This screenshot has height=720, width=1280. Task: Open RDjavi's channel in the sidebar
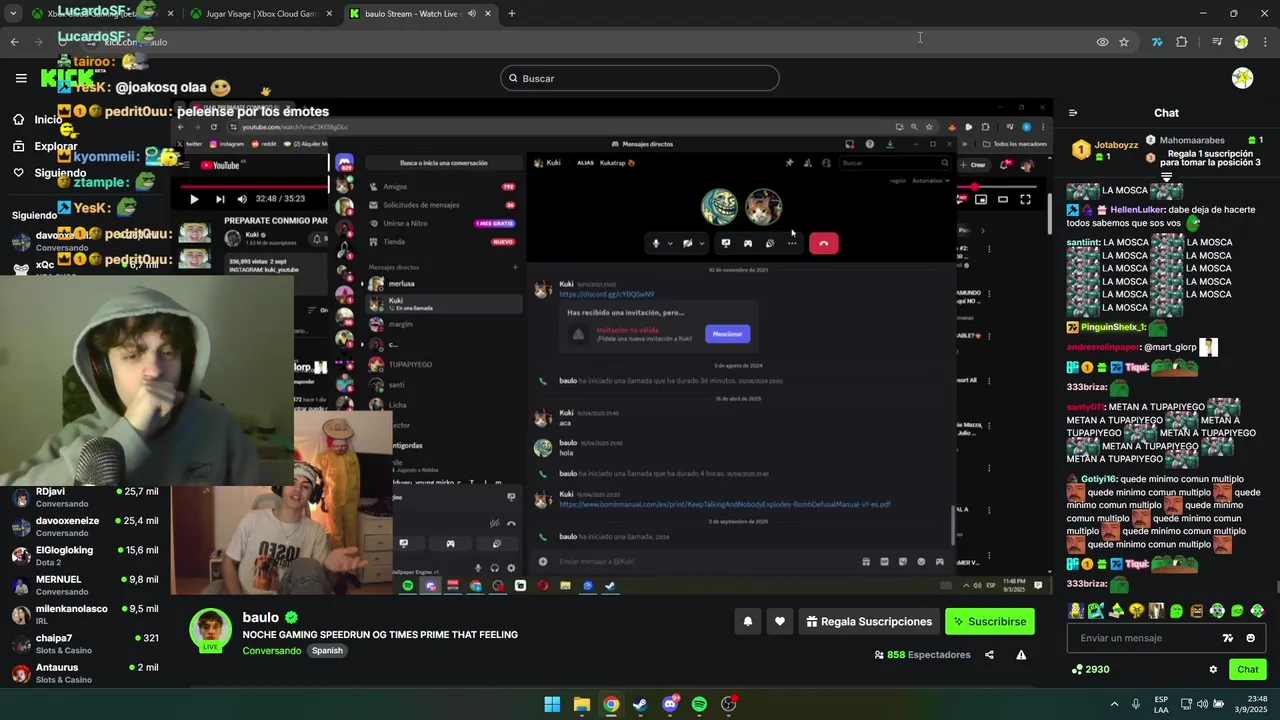[85, 497]
